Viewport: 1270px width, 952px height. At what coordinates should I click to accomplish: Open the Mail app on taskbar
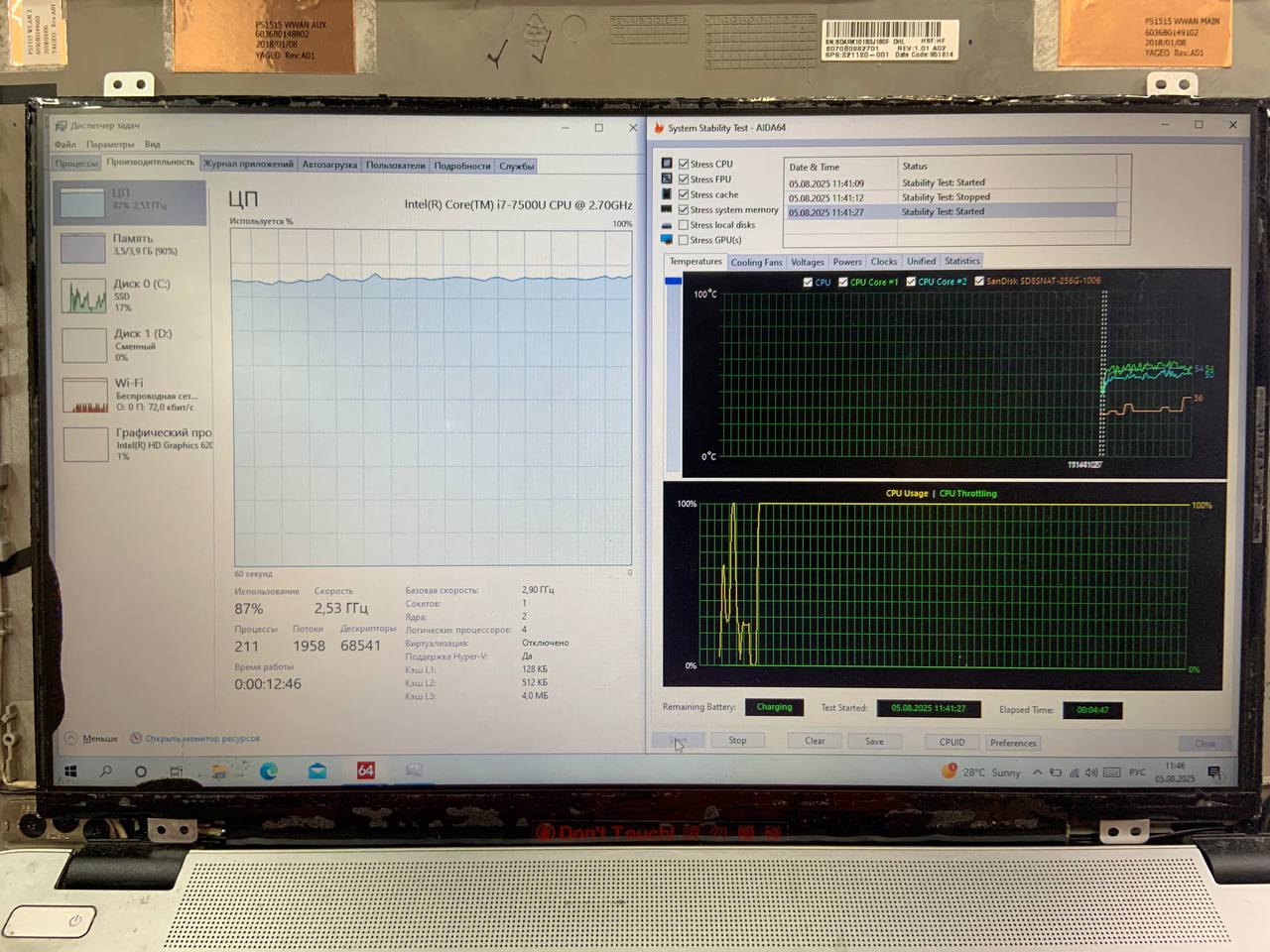click(317, 772)
